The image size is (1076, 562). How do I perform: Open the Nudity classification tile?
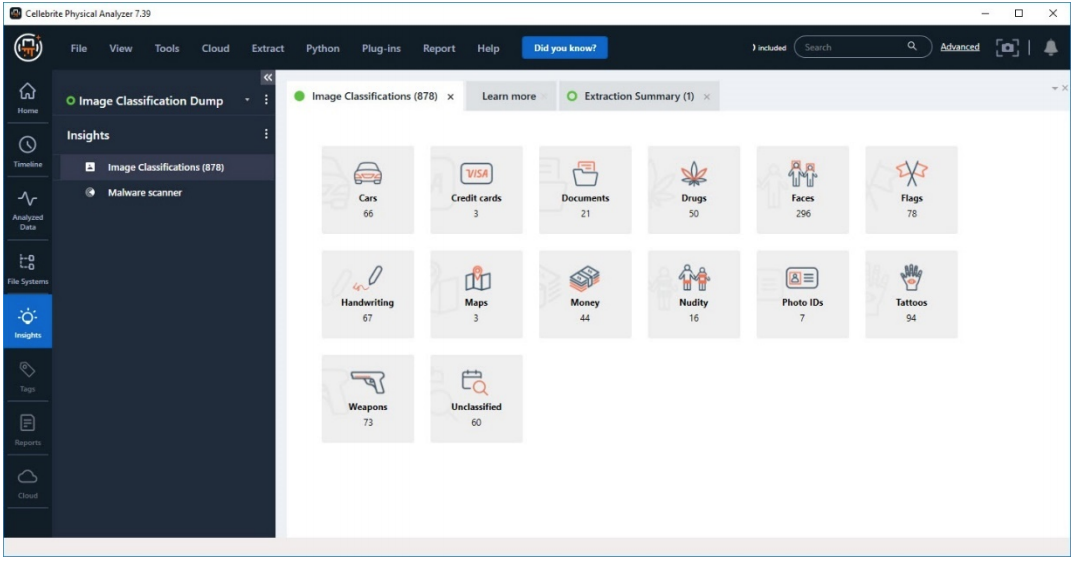694,294
